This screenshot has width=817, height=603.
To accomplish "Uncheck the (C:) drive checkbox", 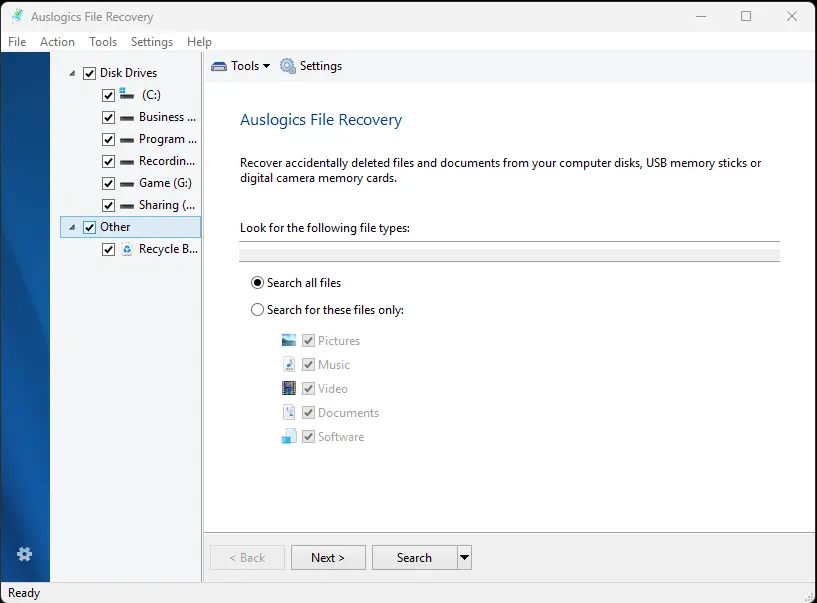I will pos(108,95).
